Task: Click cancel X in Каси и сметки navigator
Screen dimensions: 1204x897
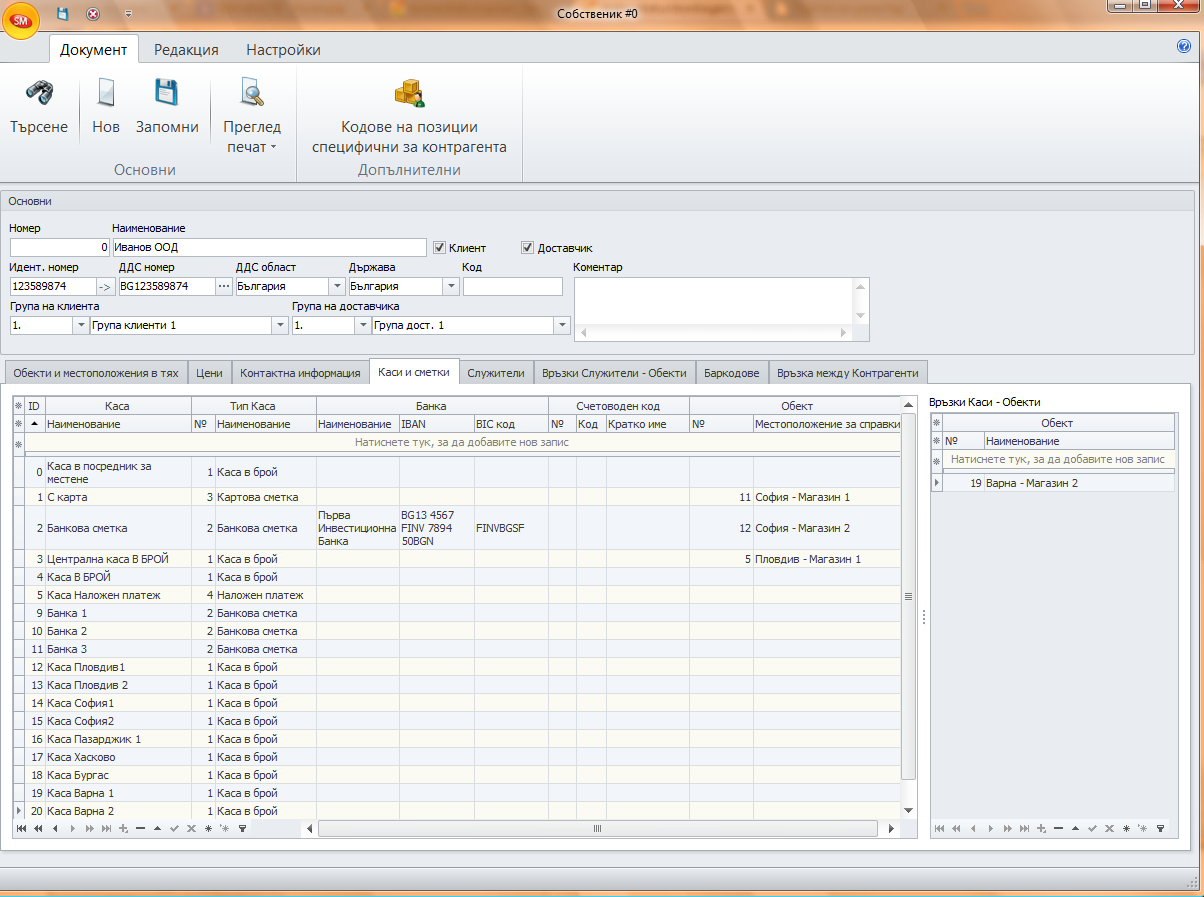Action: click(191, 829)
